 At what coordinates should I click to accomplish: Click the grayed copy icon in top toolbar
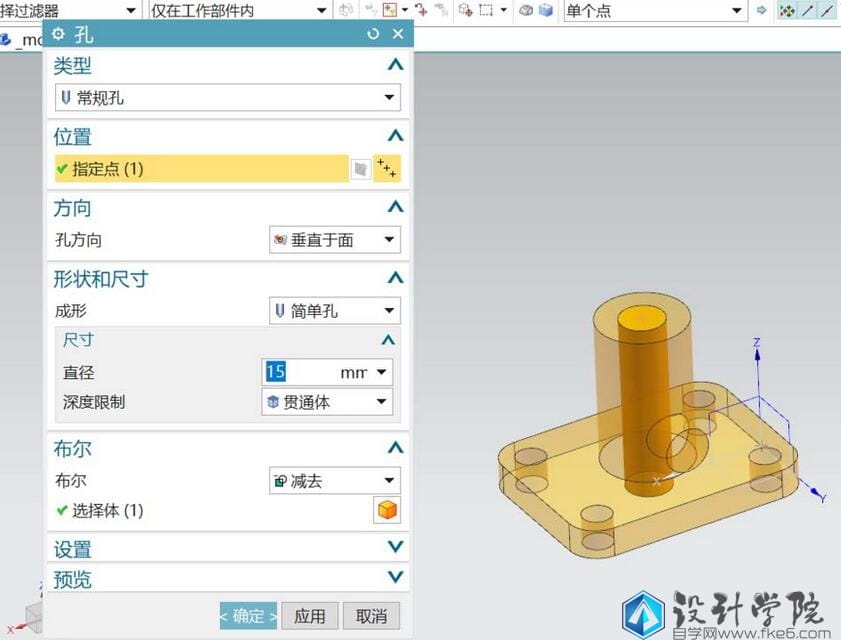346,10
